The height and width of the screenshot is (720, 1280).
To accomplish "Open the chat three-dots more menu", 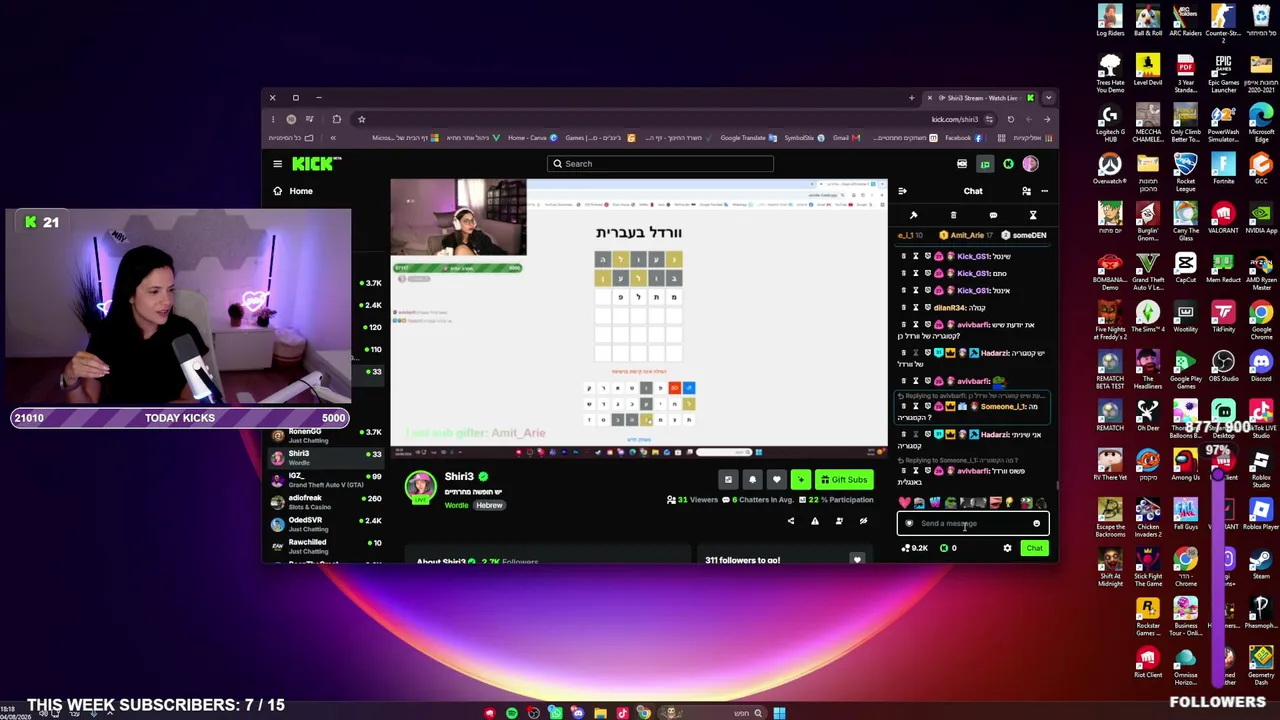I will [x=1044, y=191].
